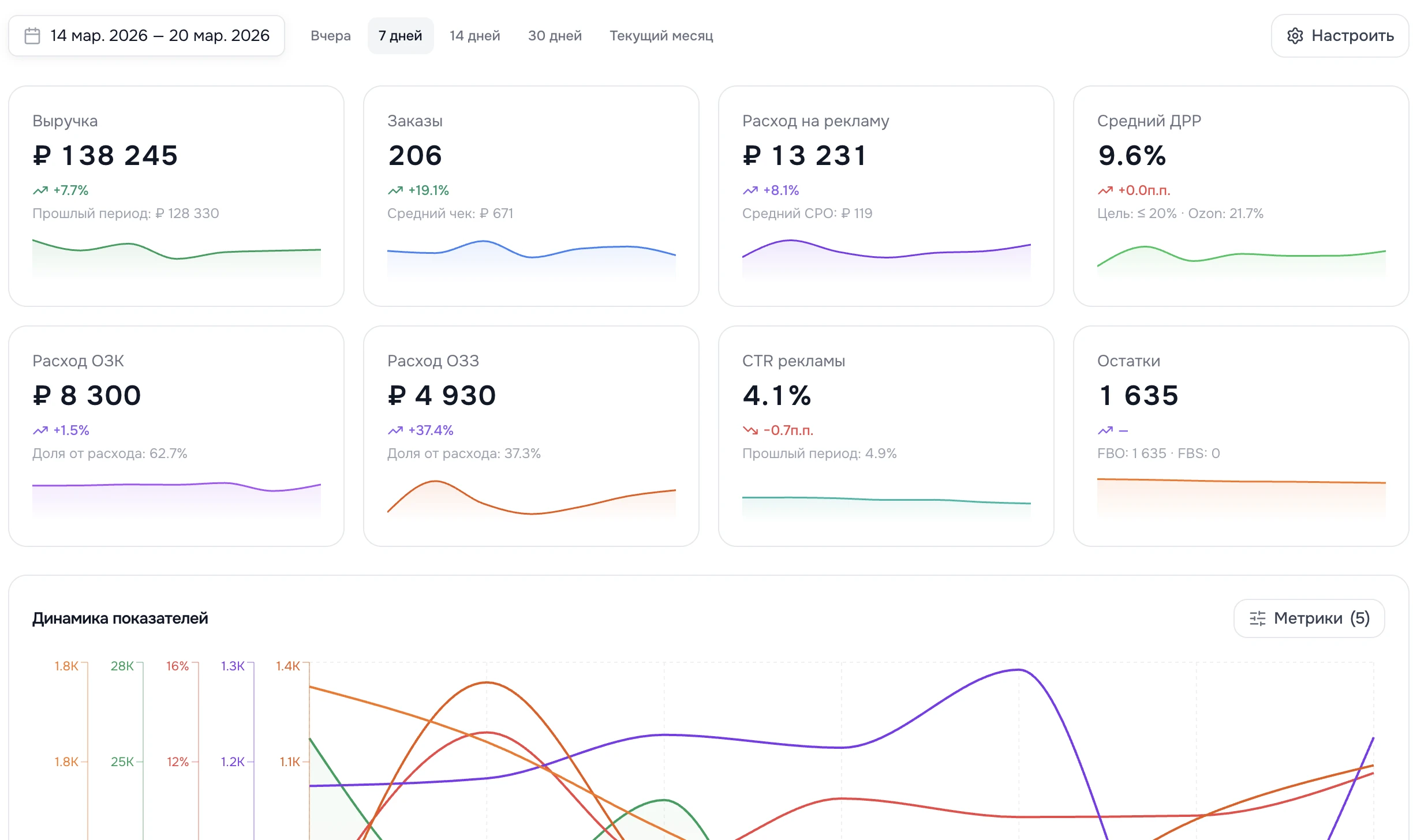
Task: Click the Выручка trend arrow icon
Action: [x=40, y=190]
